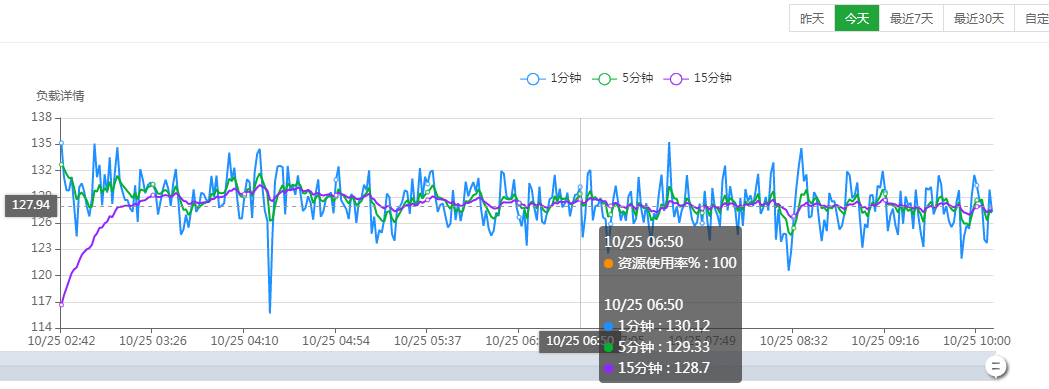
Task: Click the 10/25 03:26 x-axis label
Action: click(x=153, y=341)
